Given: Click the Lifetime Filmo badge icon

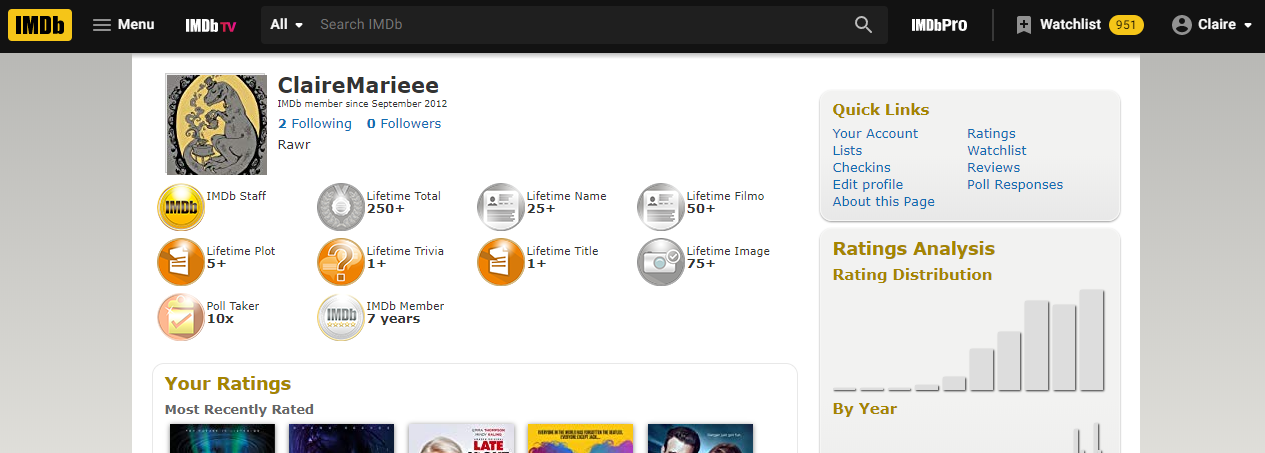Looking at the screenshot, I should click(661, 207).
